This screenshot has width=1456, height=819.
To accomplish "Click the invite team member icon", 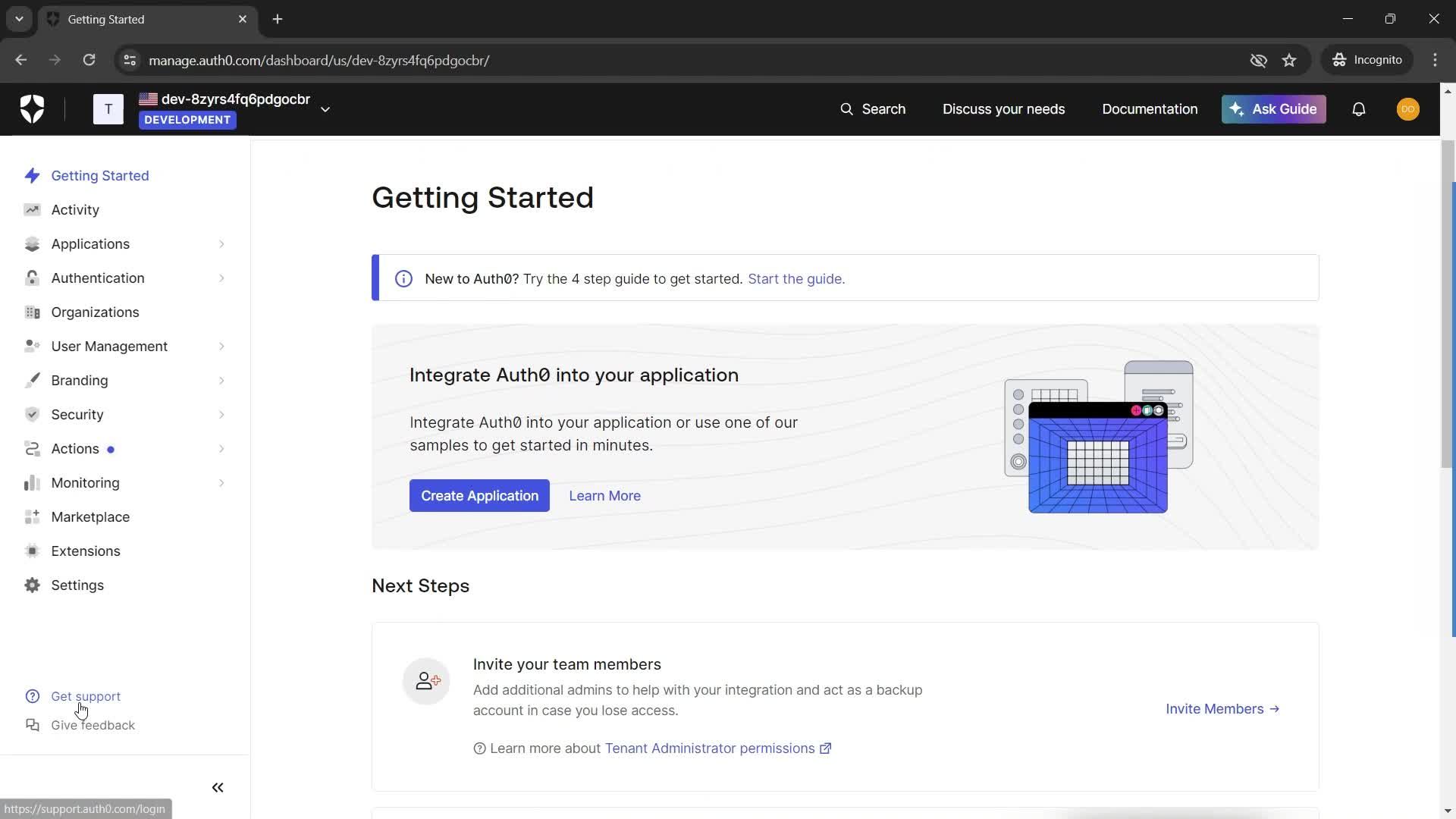I will pos(426,681).
